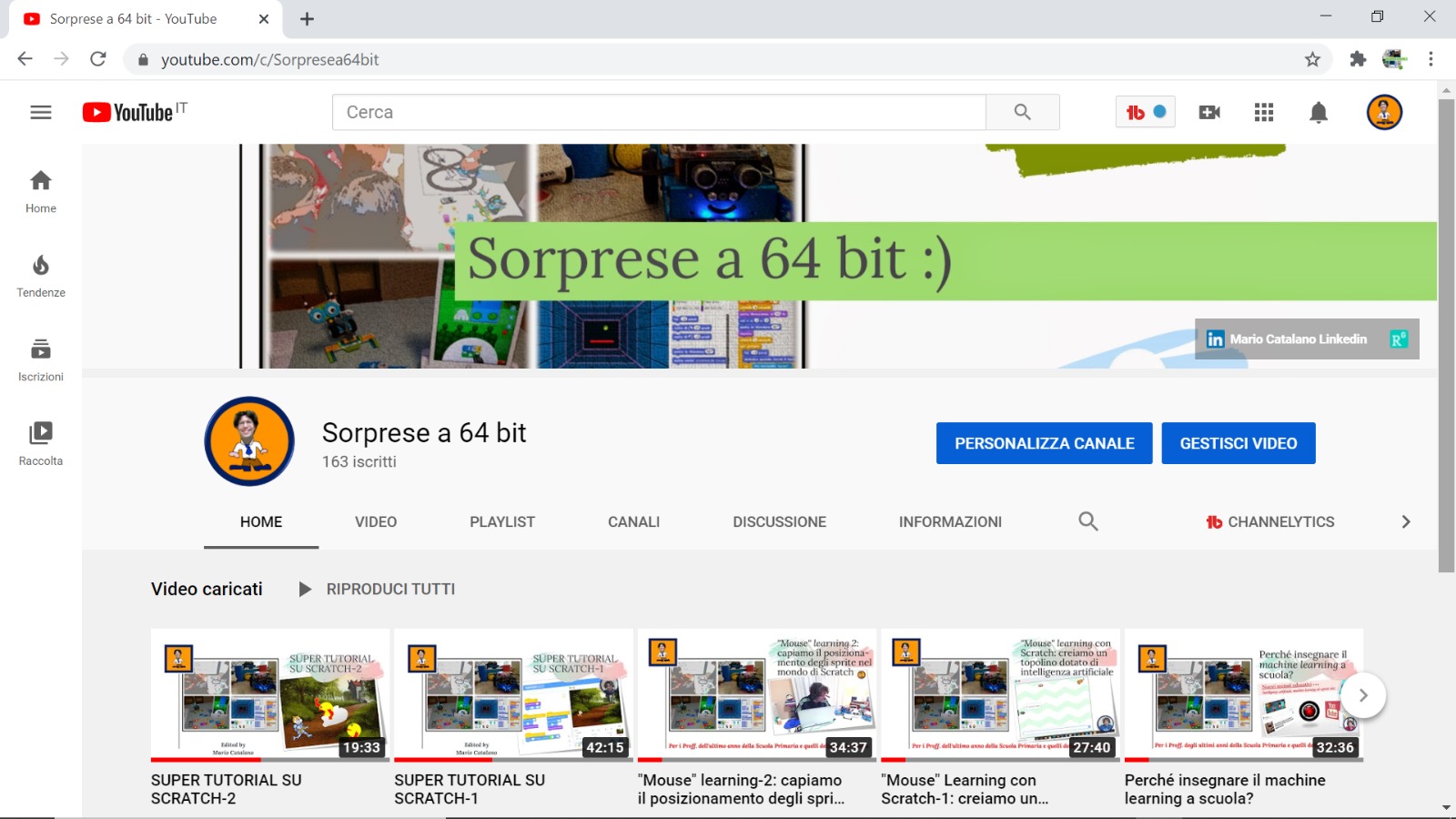
Task: Switch to the CANALI tab
Action: 634,521
